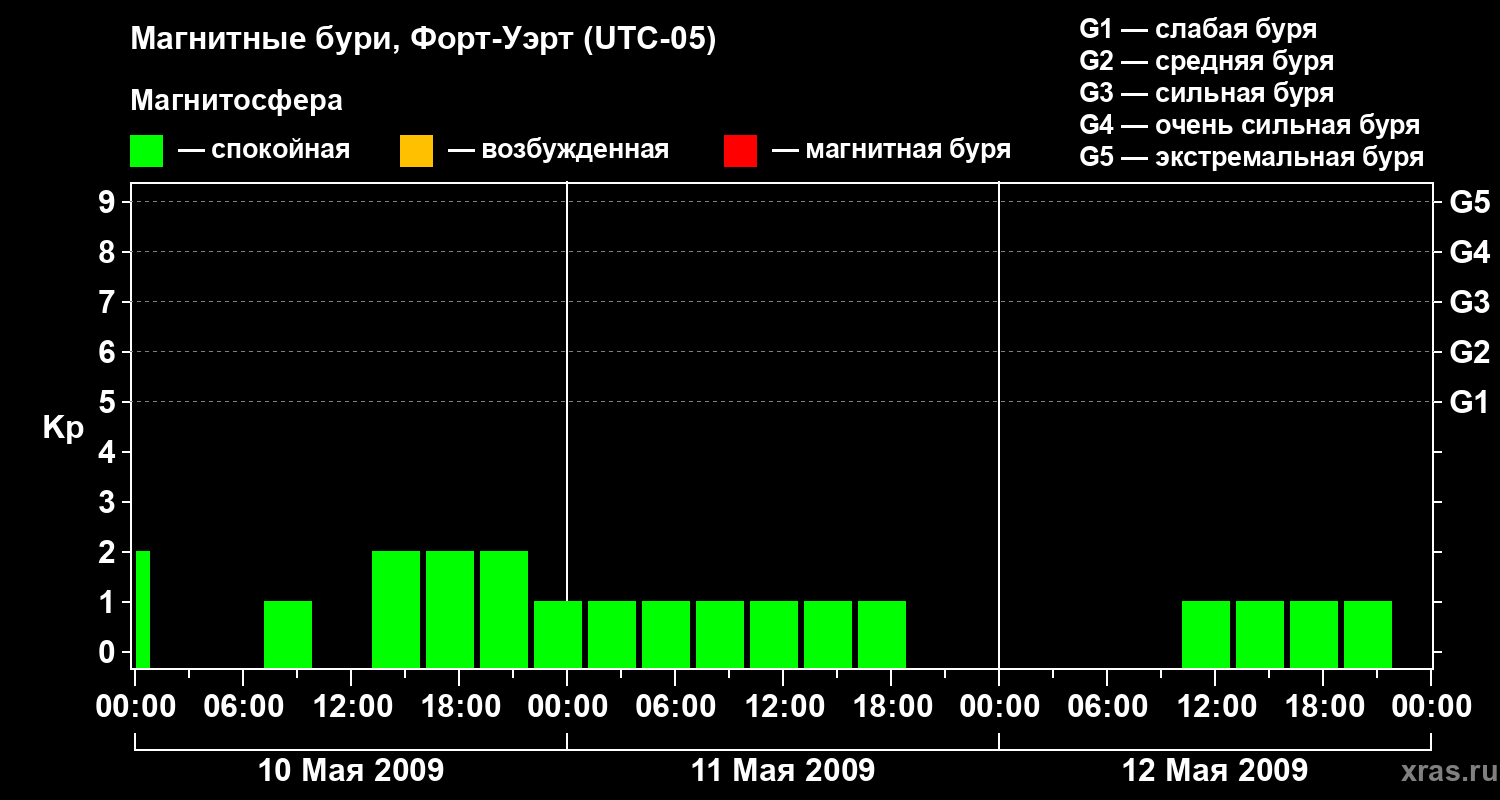Click 'G2 — средняя буря' legend line
This screenshot has height=800, width=1500.
pyautogui.click(x=1206, y=61)
